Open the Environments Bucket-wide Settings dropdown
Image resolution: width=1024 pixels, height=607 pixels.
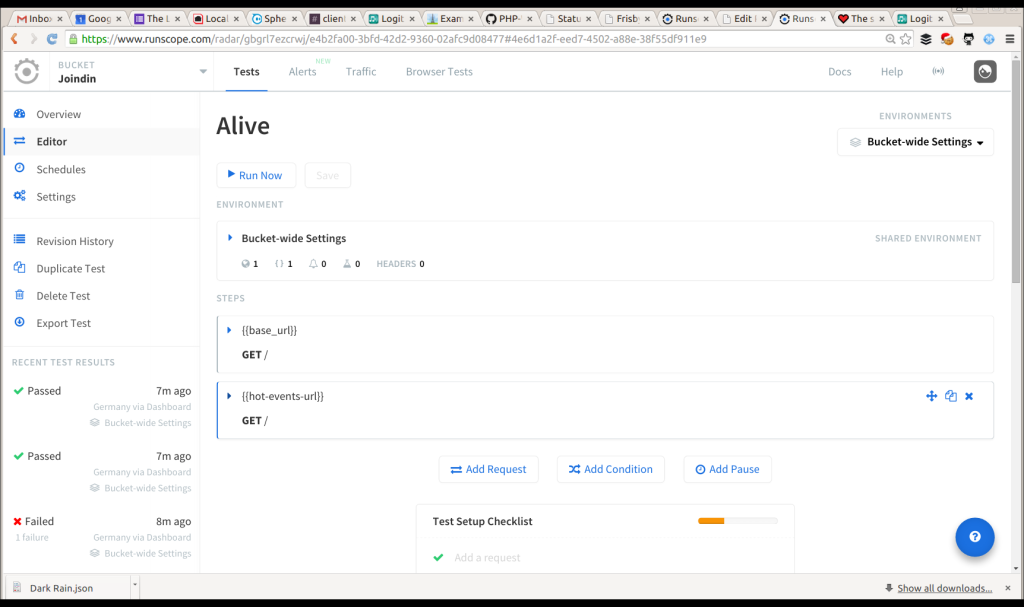(914, 142)
